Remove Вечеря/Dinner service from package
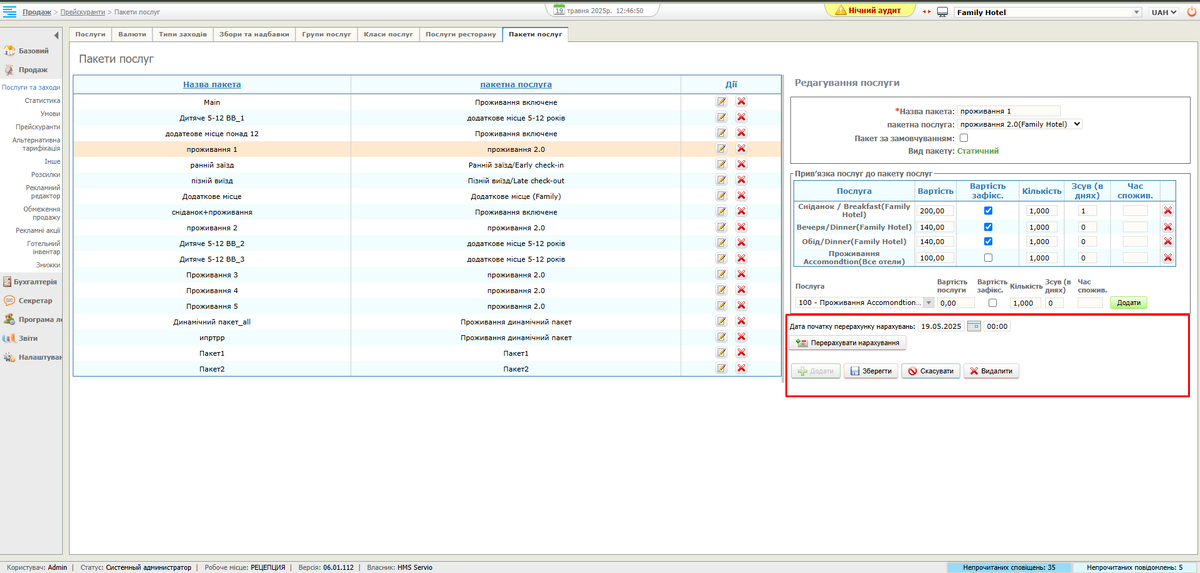1200x573 pixels. (1167, 227)
